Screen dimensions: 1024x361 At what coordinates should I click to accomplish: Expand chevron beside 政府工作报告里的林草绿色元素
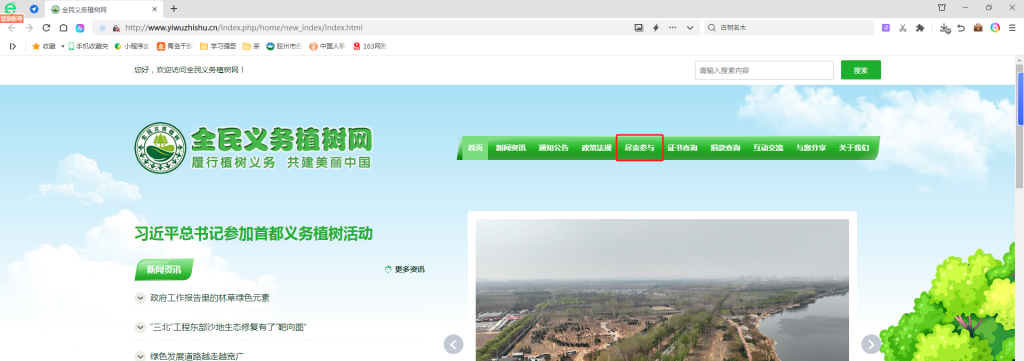[140, 298]
